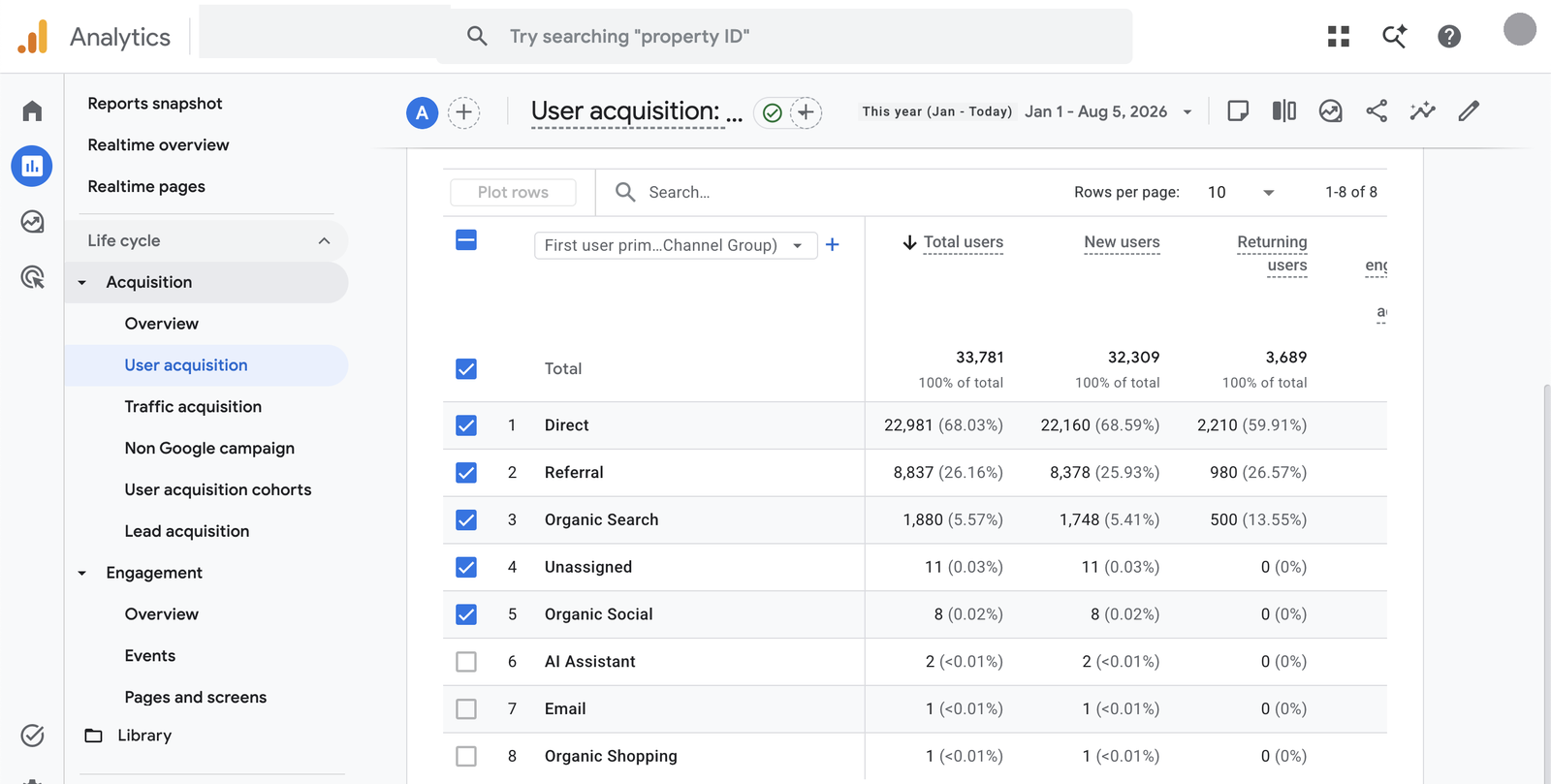This screenshot has width=1551, height=784.
Task: Uncheck the Direct row checkbox
Action: (x=466, y=425)
